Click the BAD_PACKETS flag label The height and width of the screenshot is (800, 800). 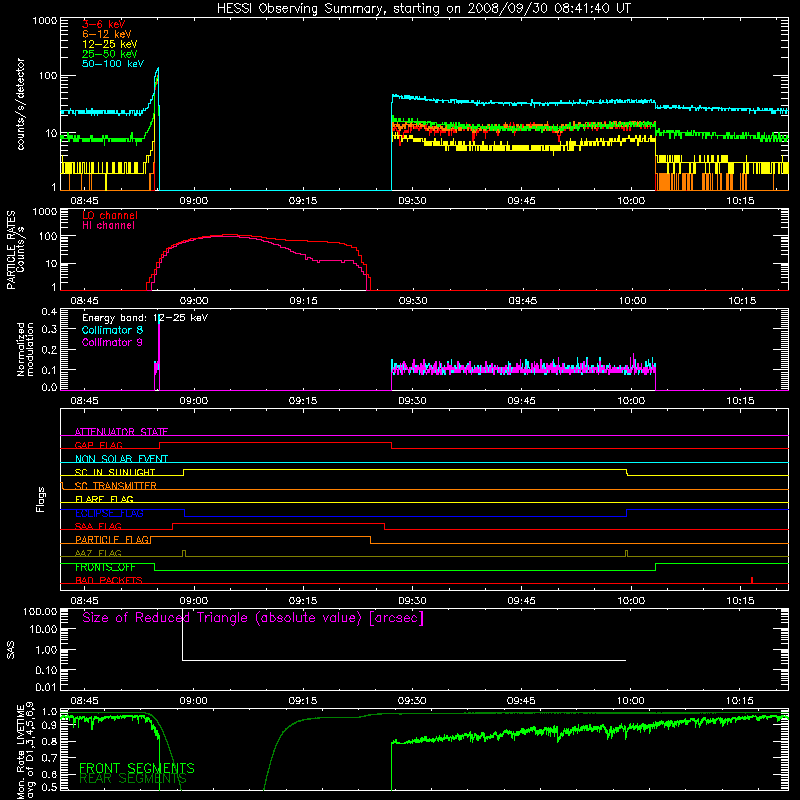pyautogui.click(x=109, y=580)
